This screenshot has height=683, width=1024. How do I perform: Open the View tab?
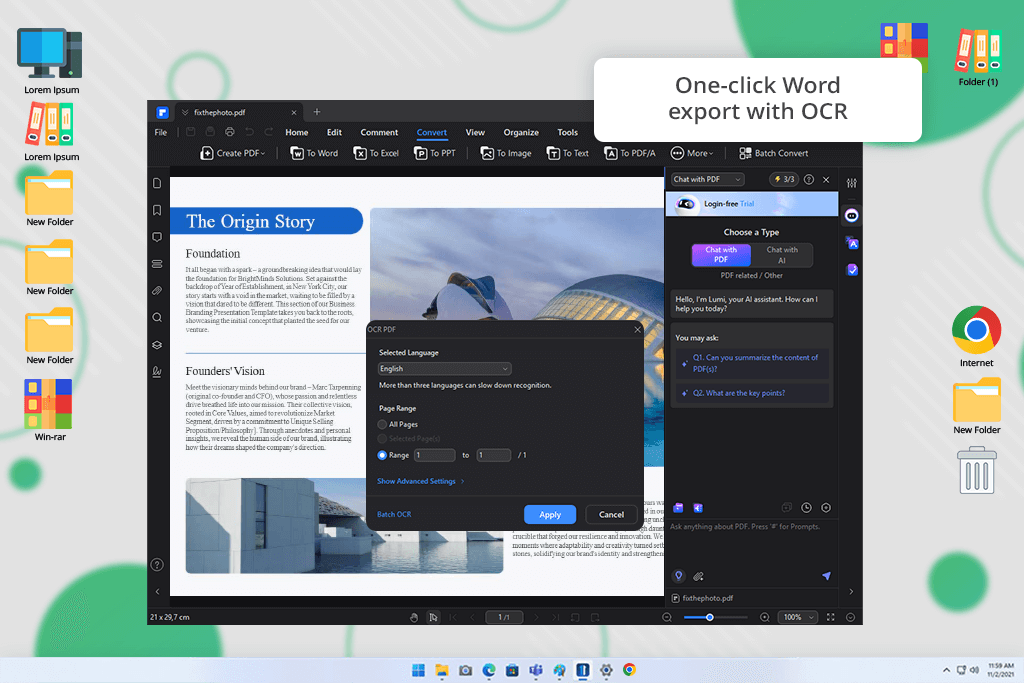click(475, 133)
